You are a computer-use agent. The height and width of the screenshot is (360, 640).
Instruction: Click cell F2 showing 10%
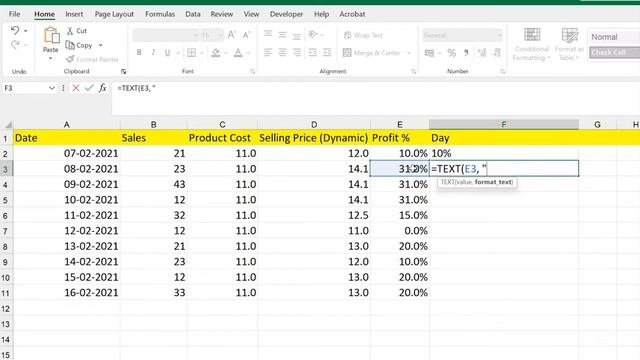(x=504, y=153)
